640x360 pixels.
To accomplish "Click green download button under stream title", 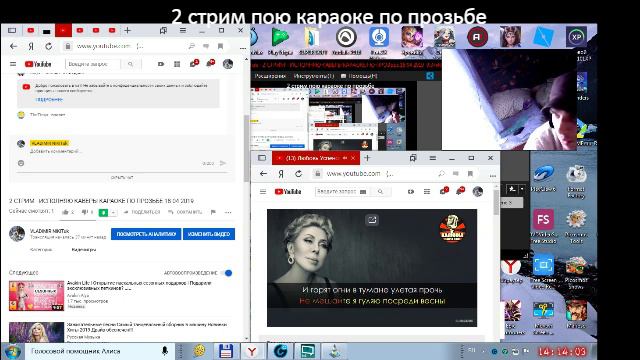I will coord(104,212).
